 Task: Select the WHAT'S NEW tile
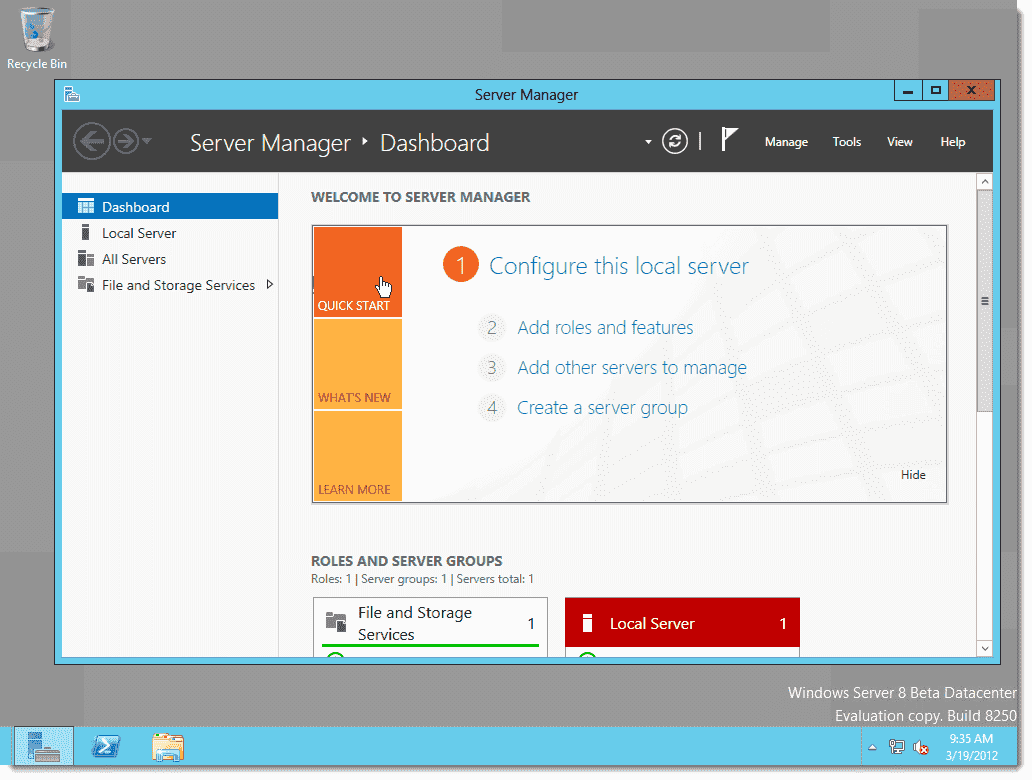click(x=357, y=364)
